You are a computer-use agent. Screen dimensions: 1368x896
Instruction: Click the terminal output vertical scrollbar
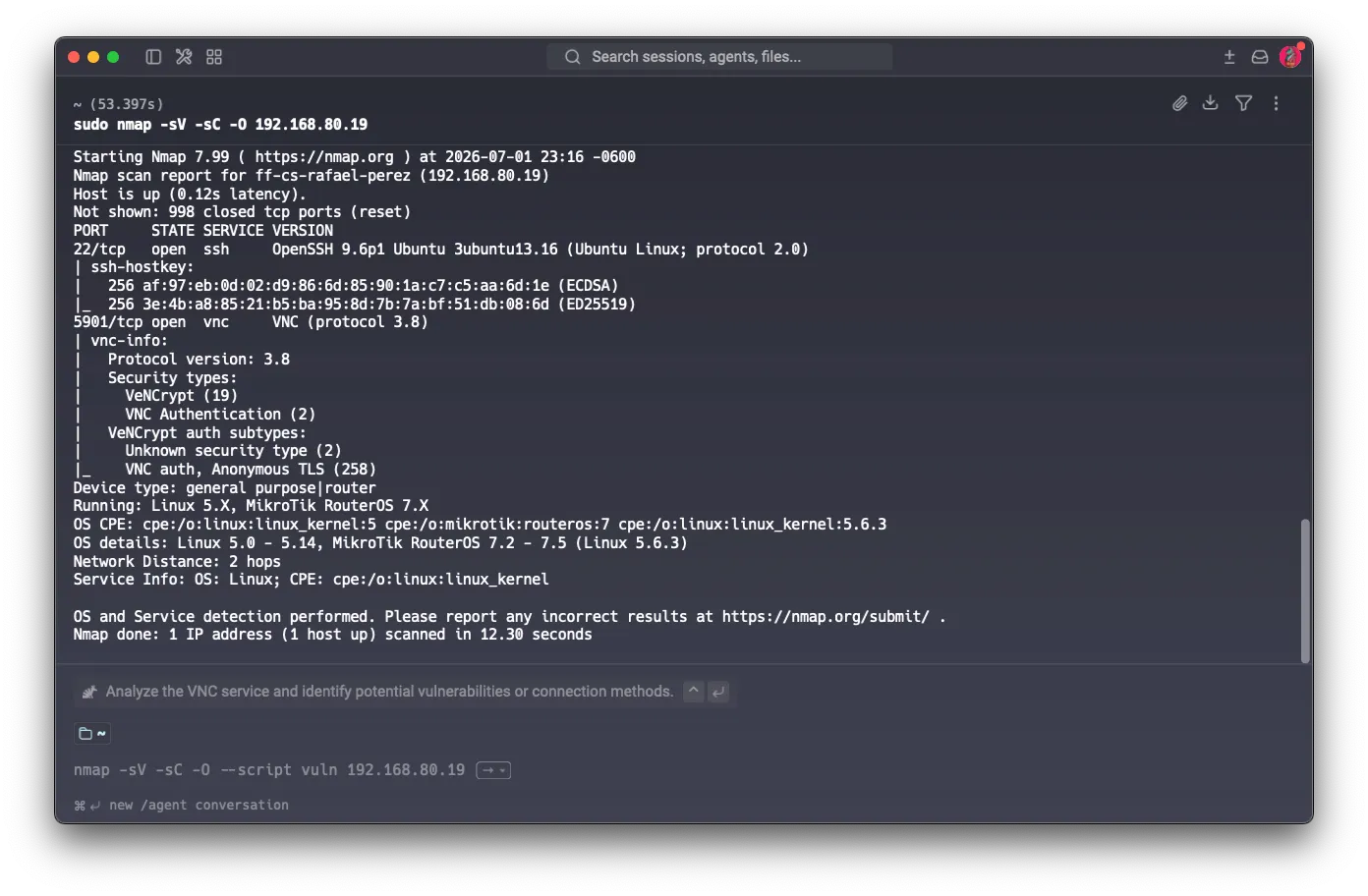[x=1305, y=590]
